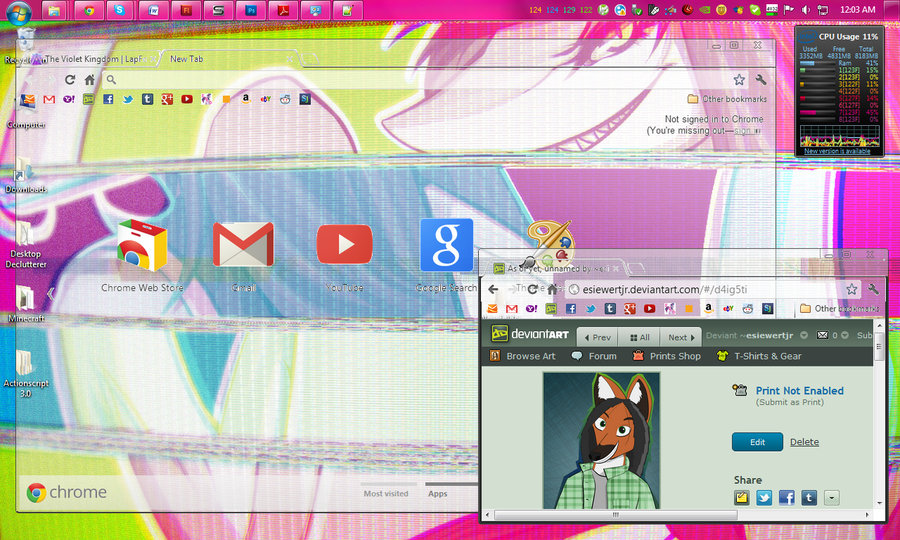Image resolution: width=900 pixels, height=540 pixels.
Task: Select the New Tab tab
Action: [187, 59]
